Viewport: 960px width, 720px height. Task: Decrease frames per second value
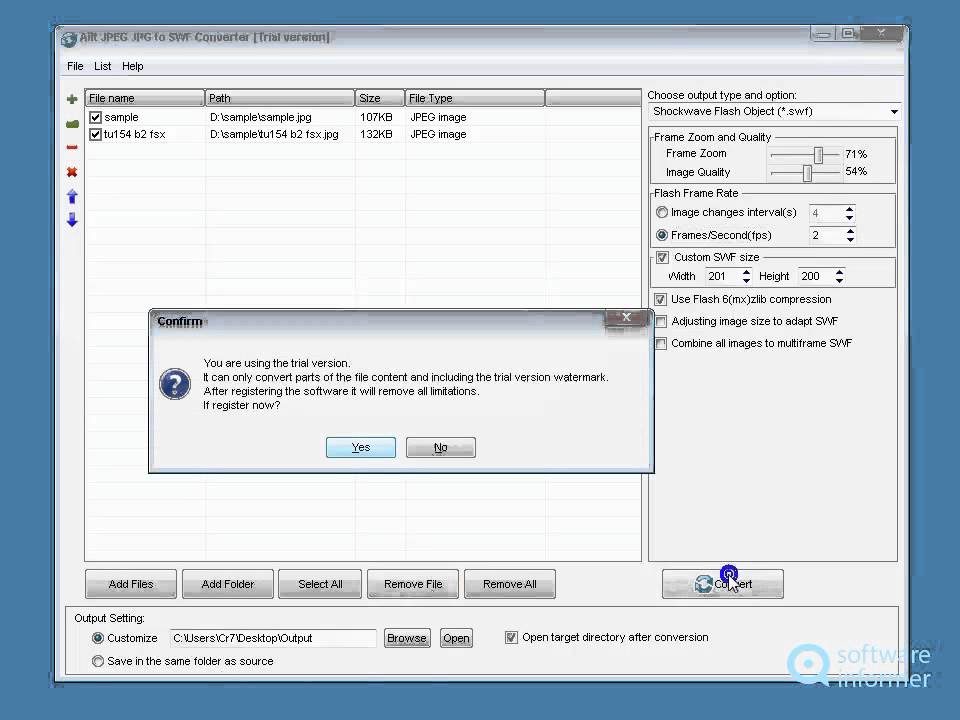click(850, 239)
